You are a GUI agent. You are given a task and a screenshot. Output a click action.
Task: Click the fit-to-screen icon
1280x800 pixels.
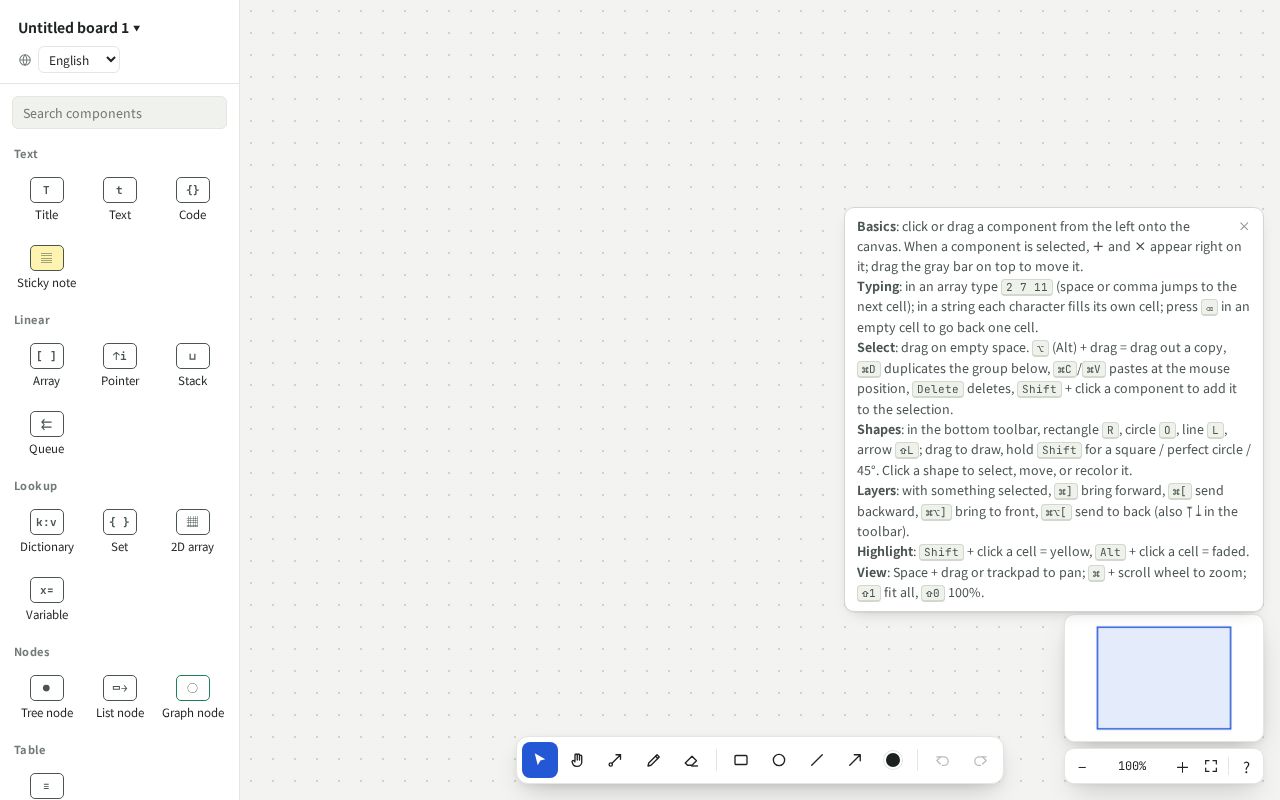point(1211,767)
